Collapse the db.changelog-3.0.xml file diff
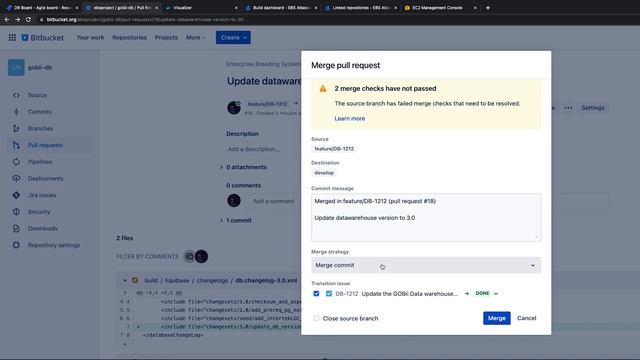Image resolution: width=640 pixels, height=360 pixels. coord(124,280)
